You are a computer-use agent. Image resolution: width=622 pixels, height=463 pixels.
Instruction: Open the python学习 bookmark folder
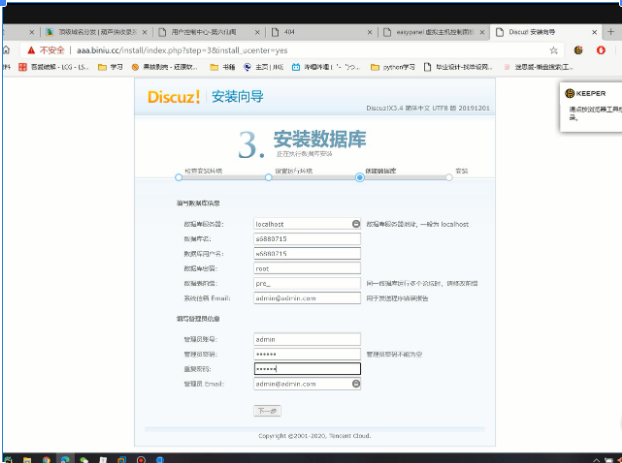tap(392, 67)
